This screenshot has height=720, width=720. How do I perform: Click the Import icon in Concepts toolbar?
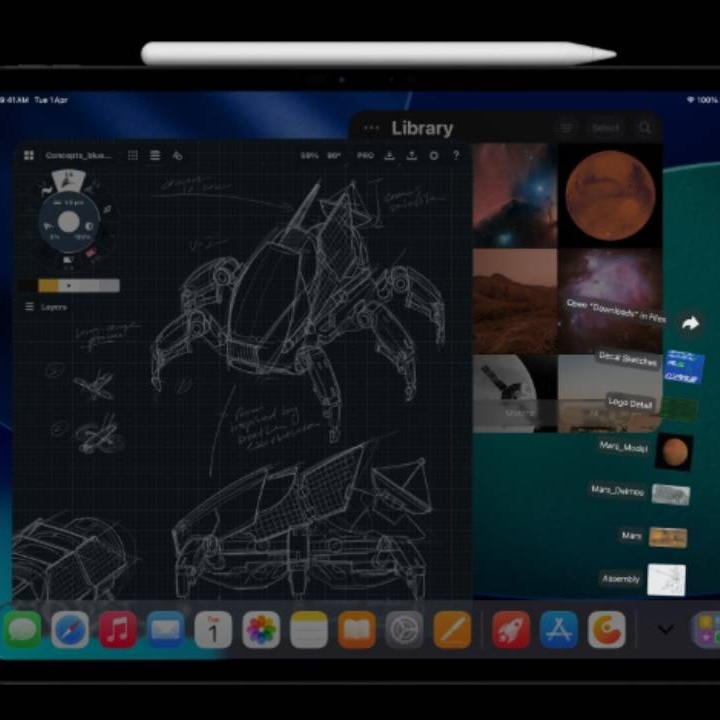[x=389, y=156]
